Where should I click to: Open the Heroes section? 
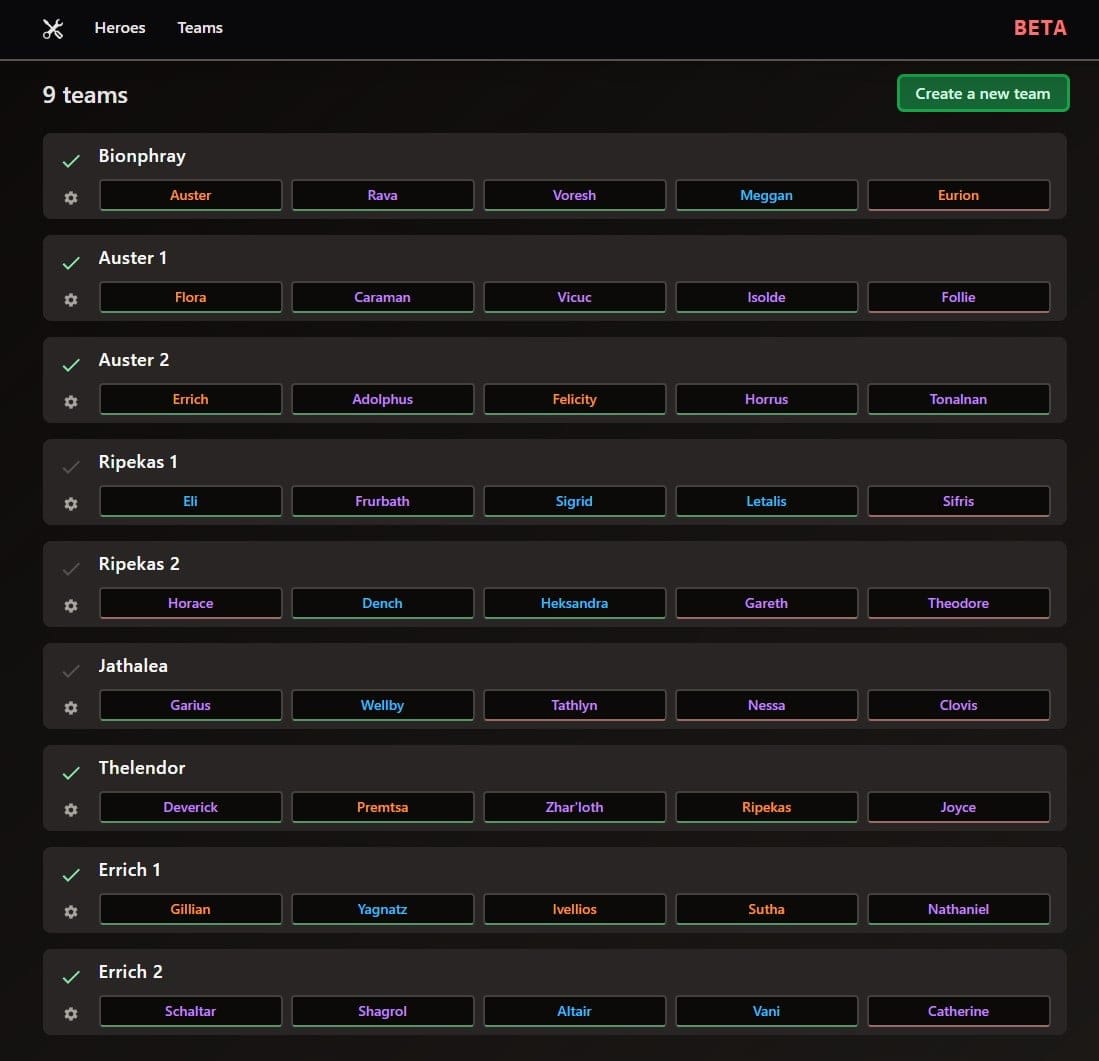click(120, 28)
